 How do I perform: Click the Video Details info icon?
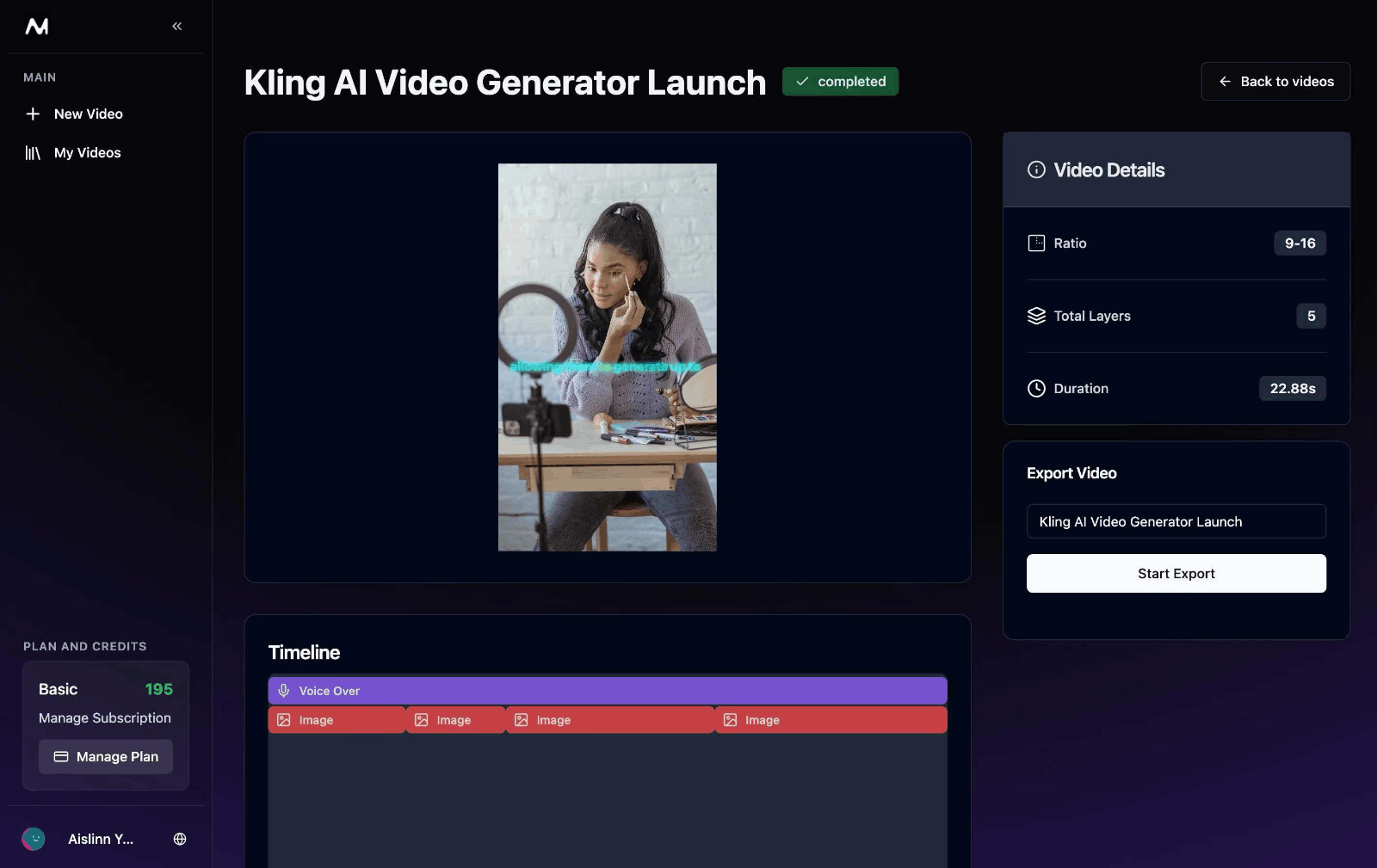[x=1036, y=170]
